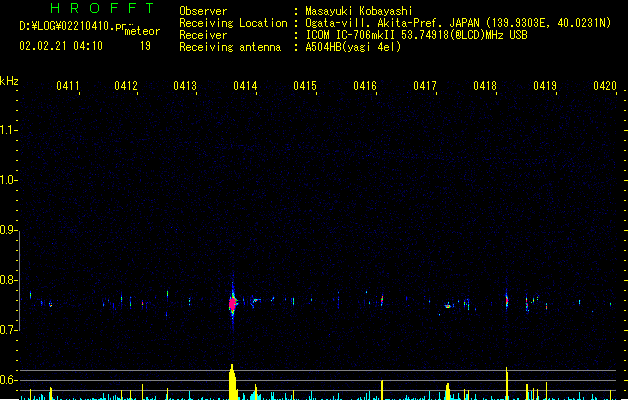
Task: Click the yellow intensity spike just after 0418
Action: pyautogui.click(x=507, y=383)
